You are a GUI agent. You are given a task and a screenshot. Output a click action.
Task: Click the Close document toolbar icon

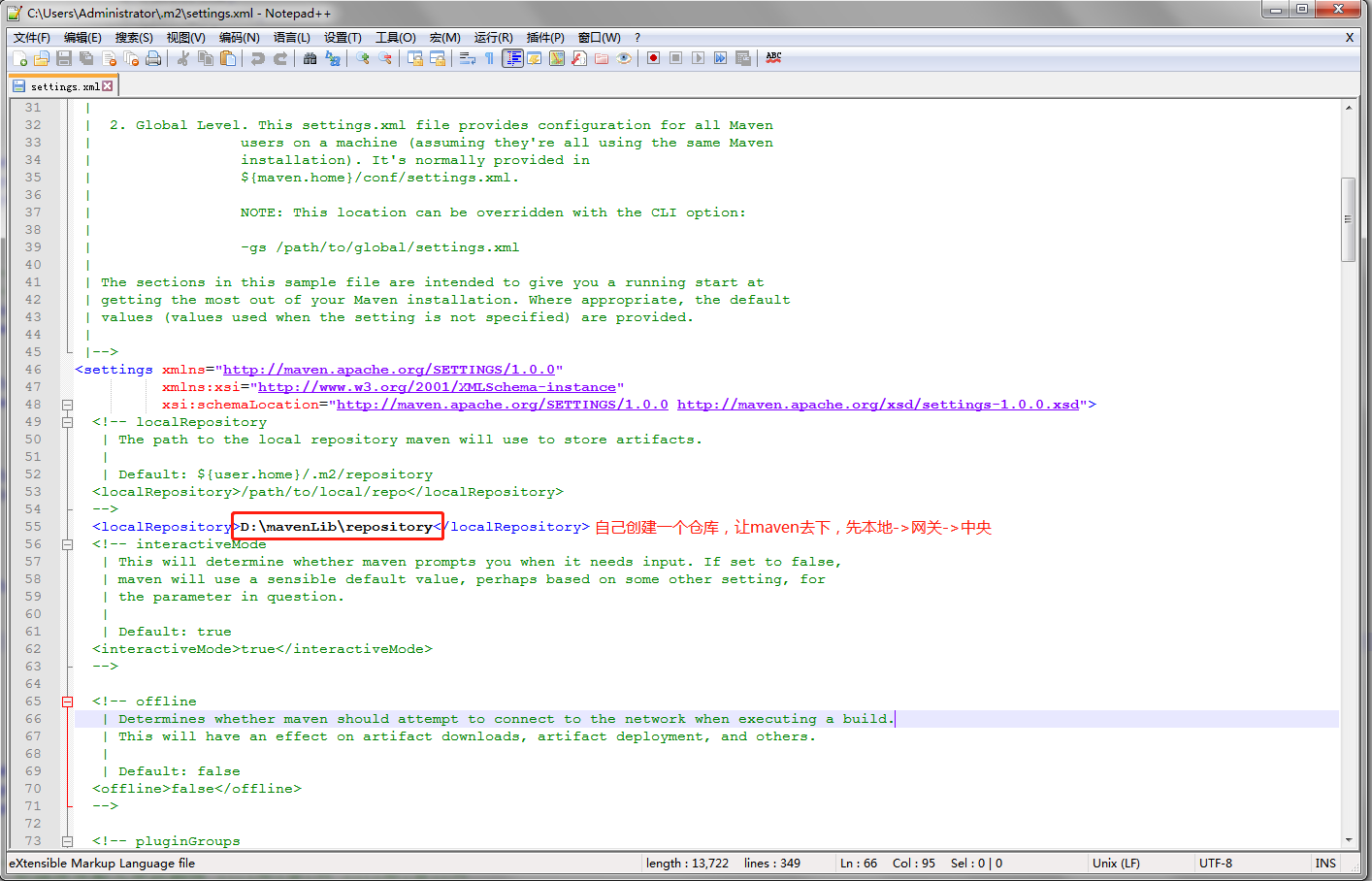(x=109, y=58)
